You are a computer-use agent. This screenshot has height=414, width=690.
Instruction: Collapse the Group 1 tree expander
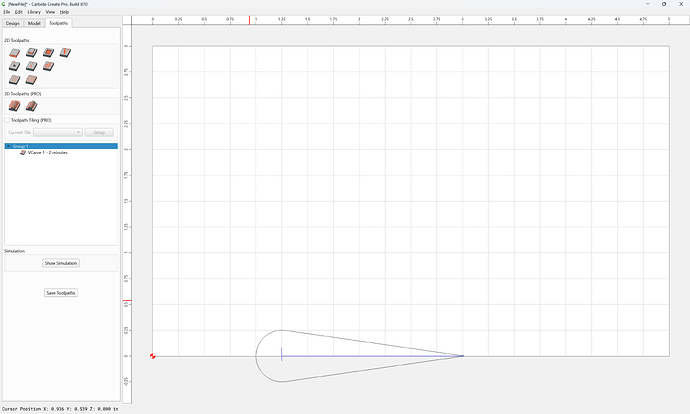click(8, 146)
